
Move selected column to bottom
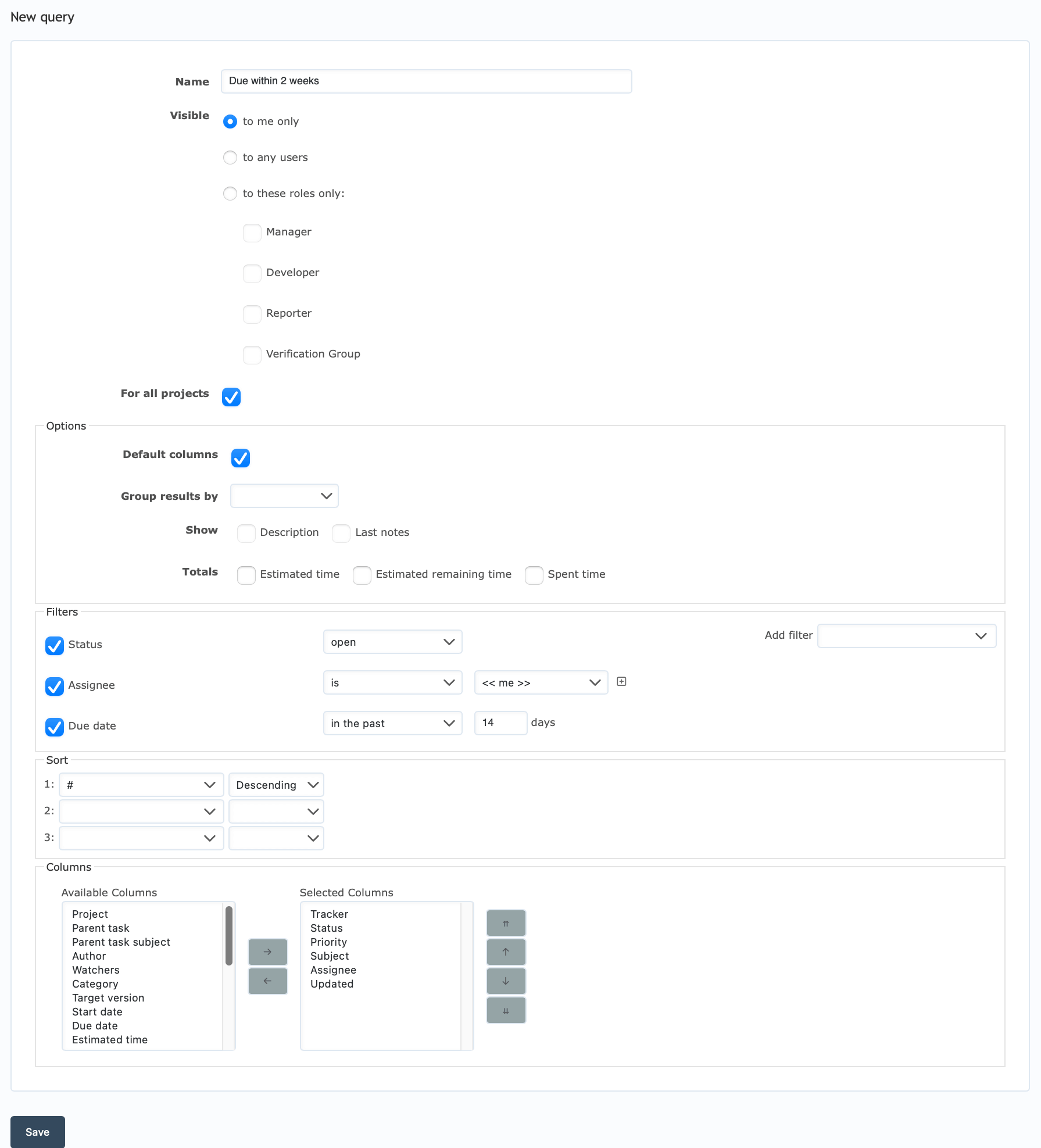506,1010
